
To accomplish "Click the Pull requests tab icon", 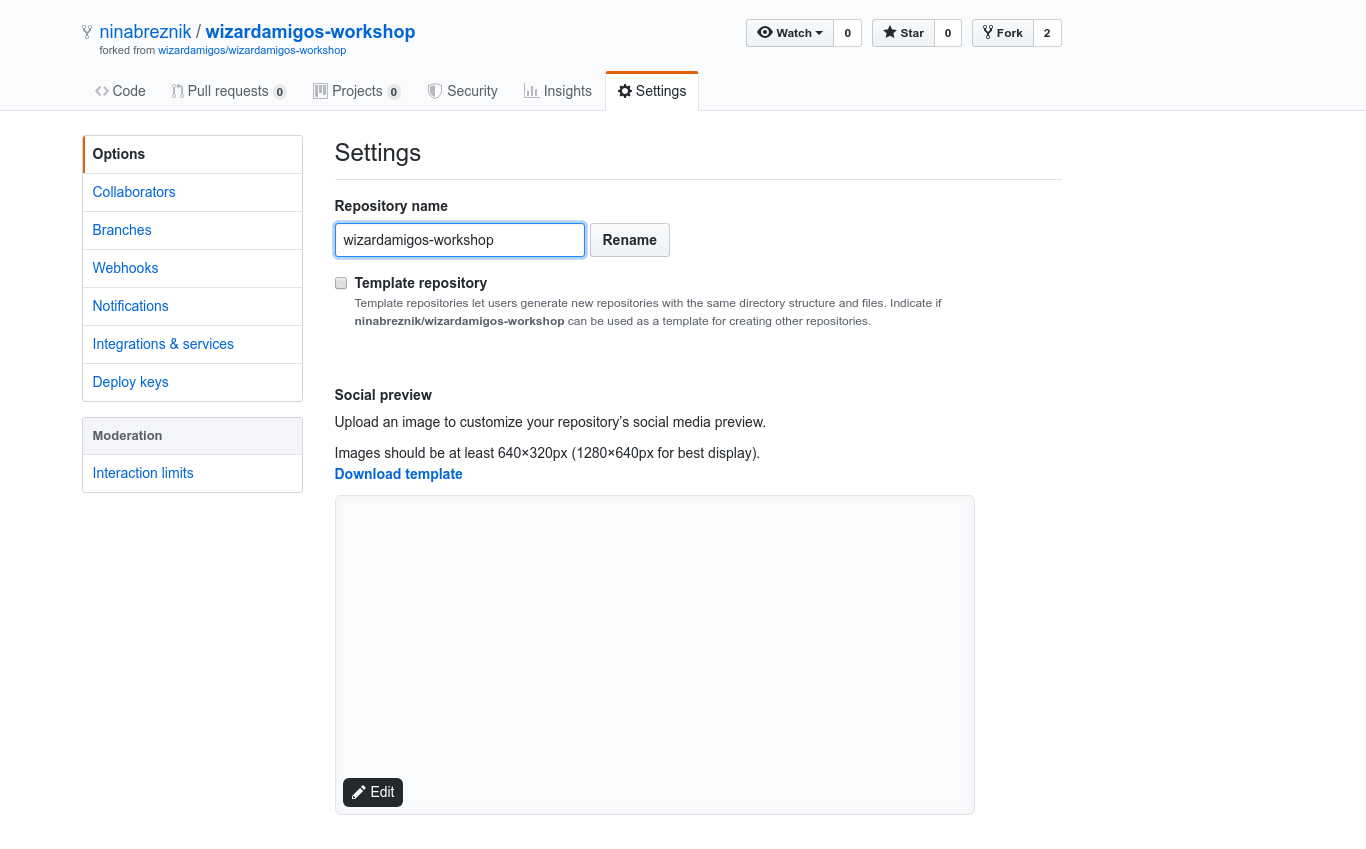I will tap(177, 91).
